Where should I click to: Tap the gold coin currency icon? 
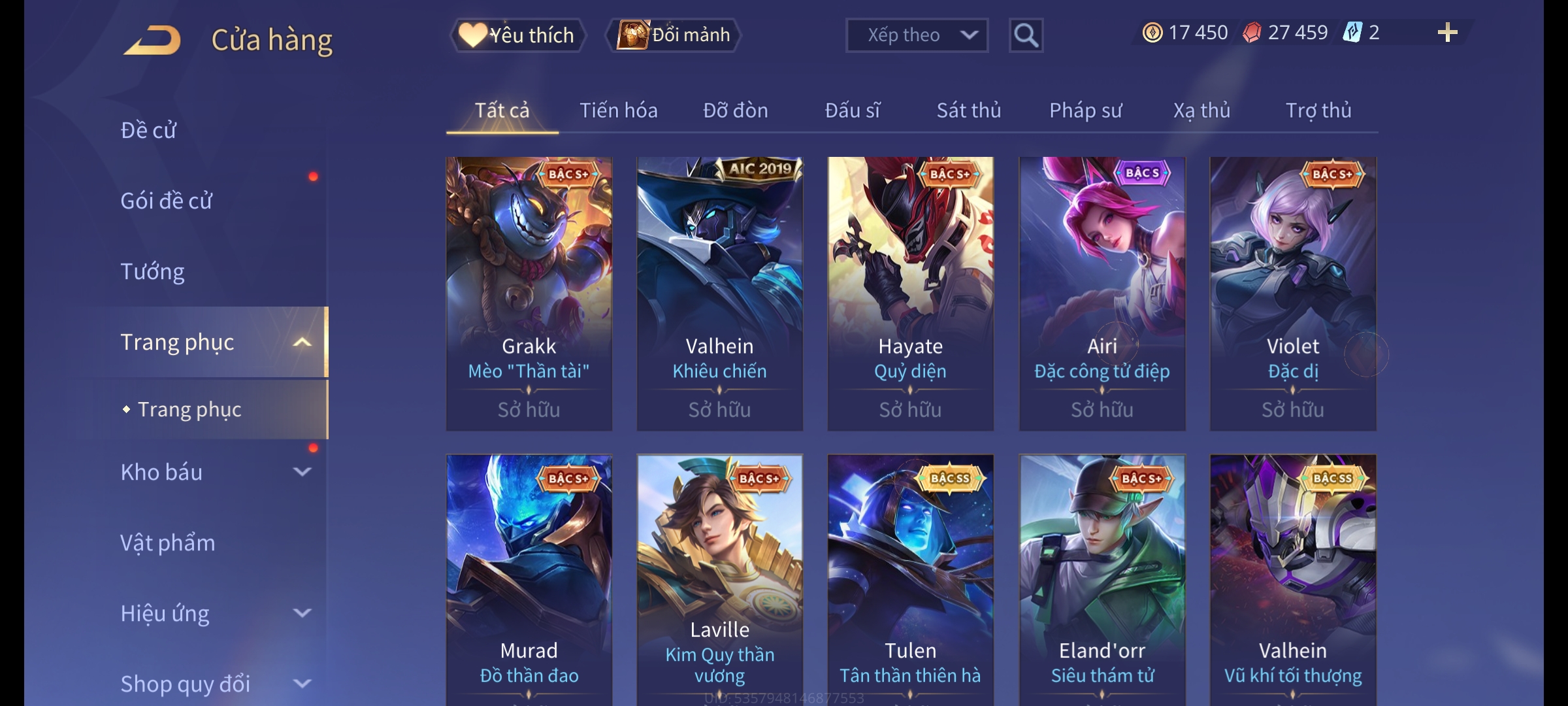coord(1152,33)
